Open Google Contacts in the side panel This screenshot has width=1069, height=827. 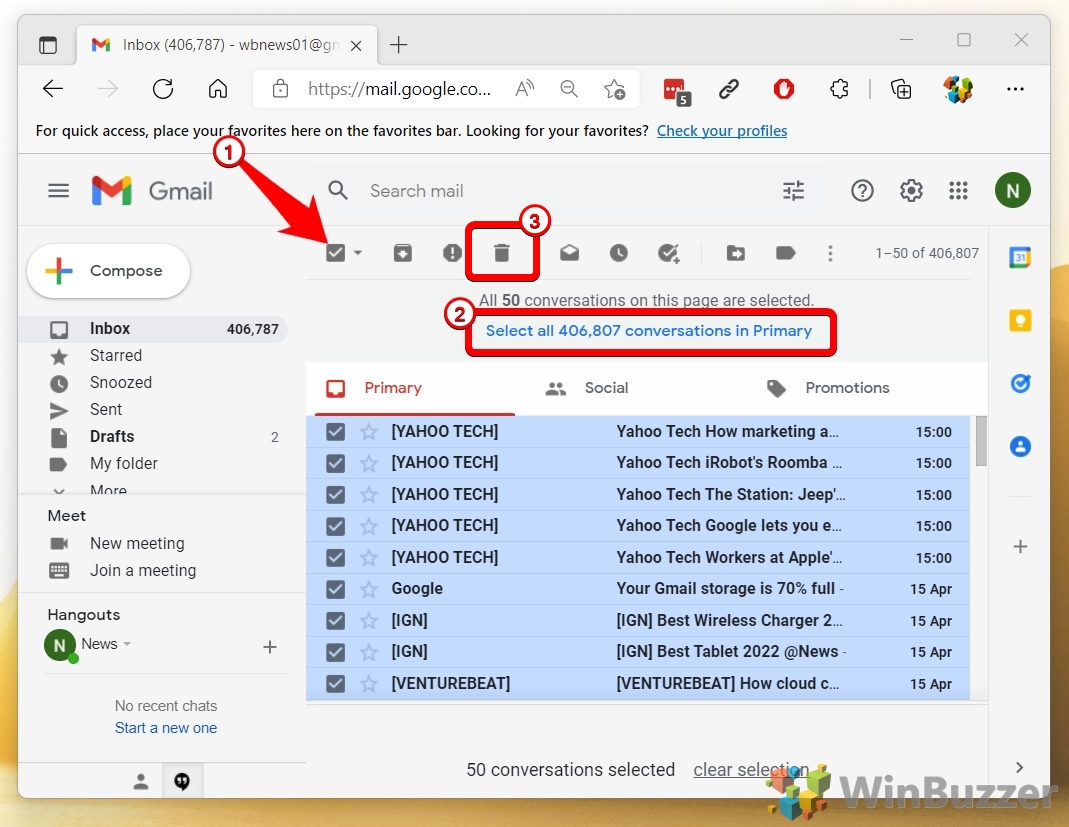1020,447
